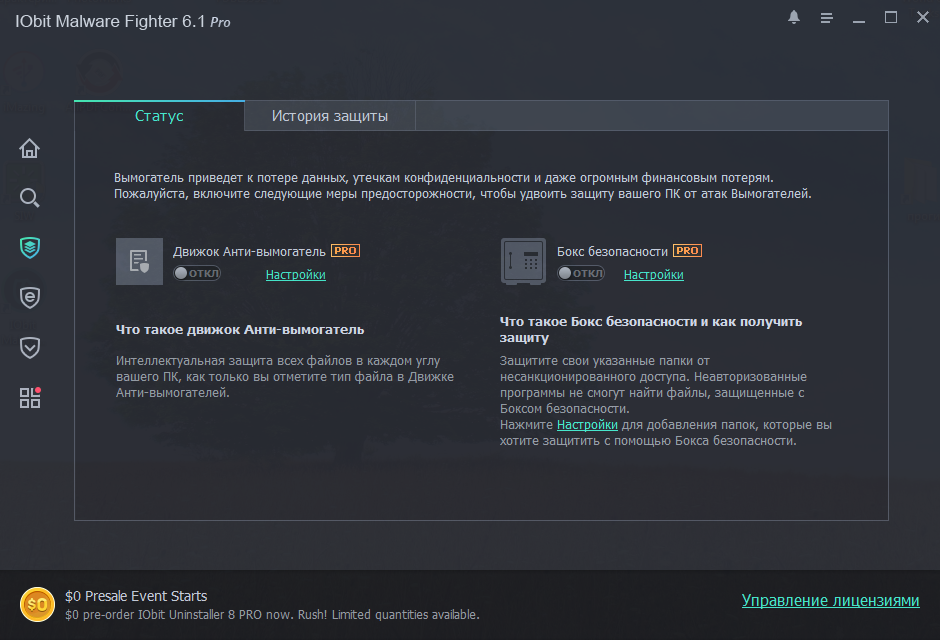This screenshot has width=940, height=640.
Task: Open Настройки link beside Safe Box toggle
Action: pyautogui.click(x=653, y=274)
